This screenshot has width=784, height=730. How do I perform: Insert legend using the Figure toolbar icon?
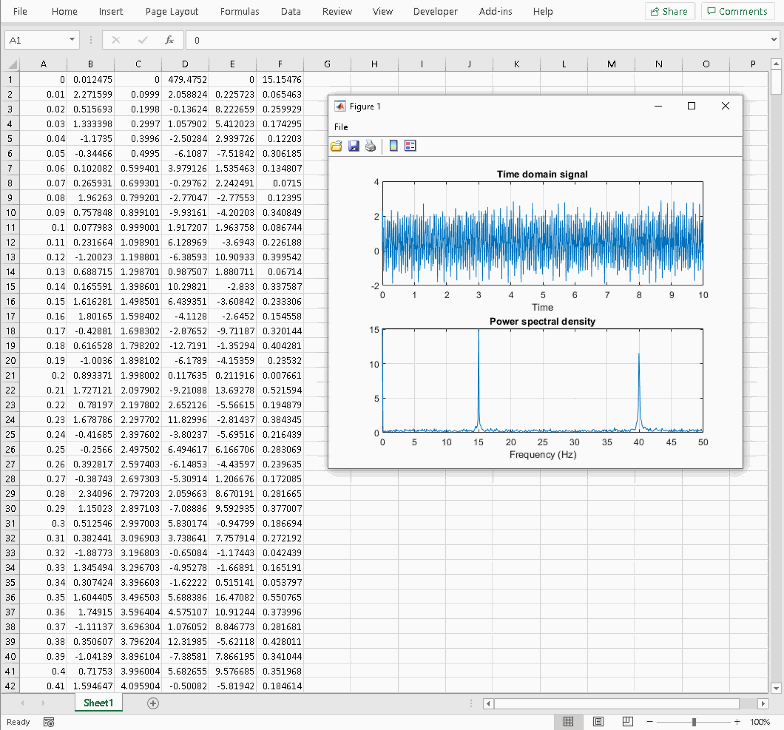click(410, 146)
